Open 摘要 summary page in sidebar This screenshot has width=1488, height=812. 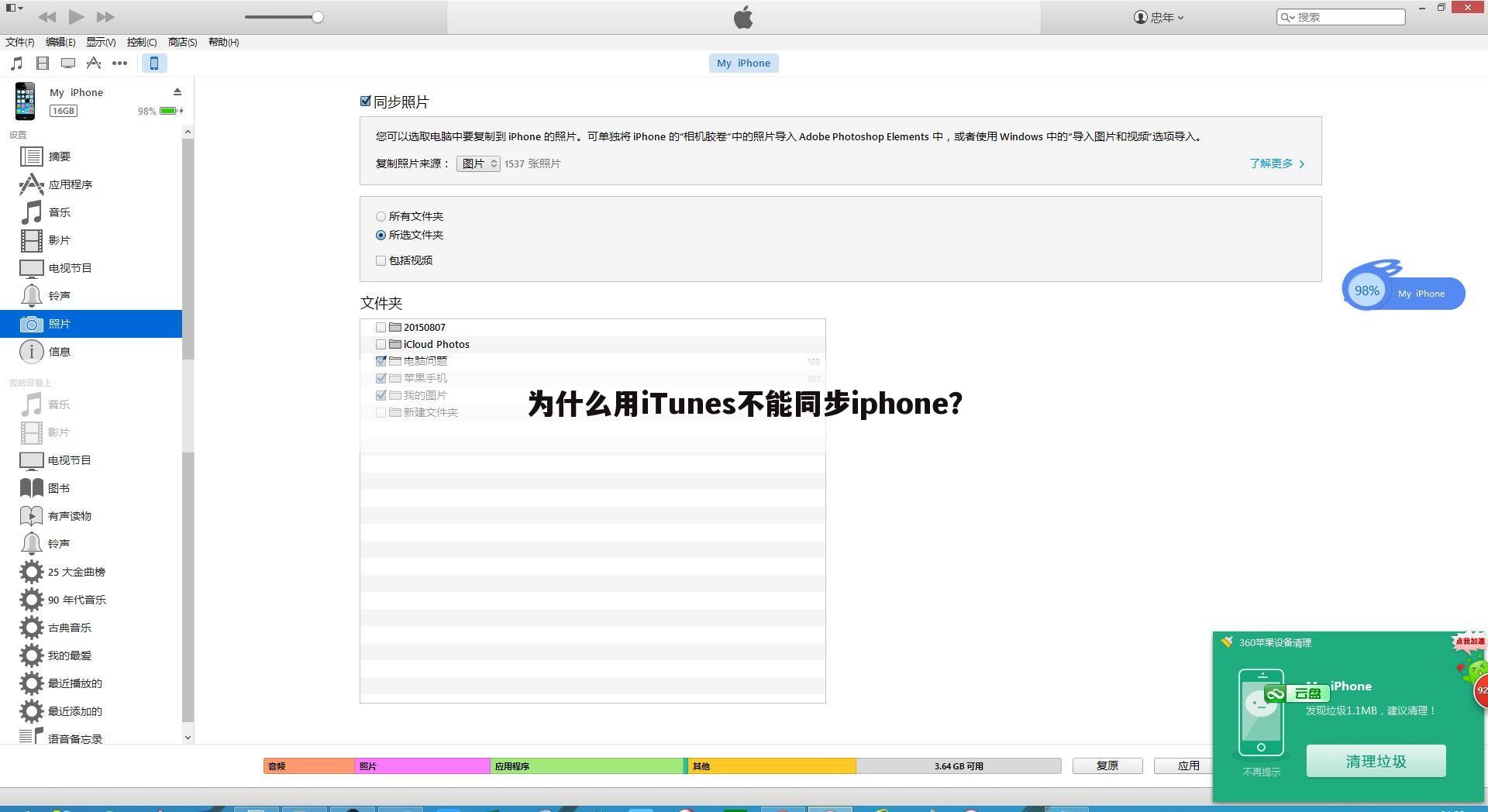61,156
